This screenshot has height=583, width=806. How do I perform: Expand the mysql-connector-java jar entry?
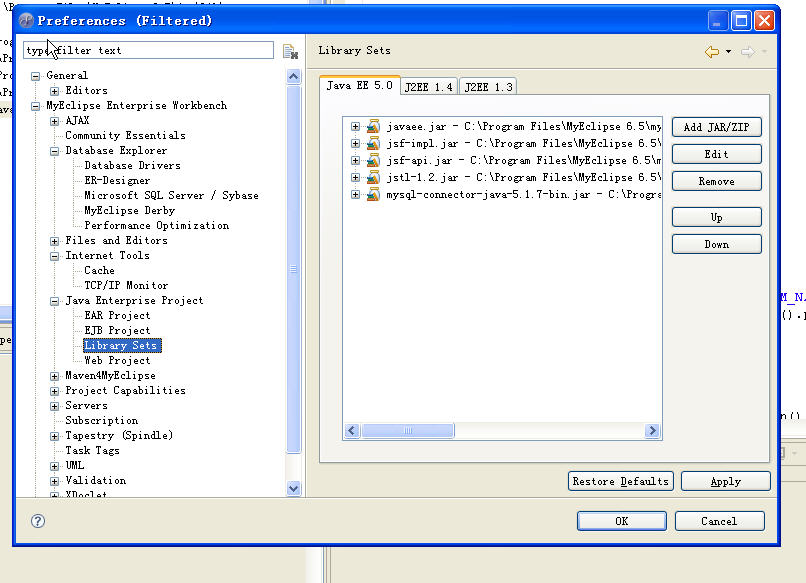coord(355,194)
